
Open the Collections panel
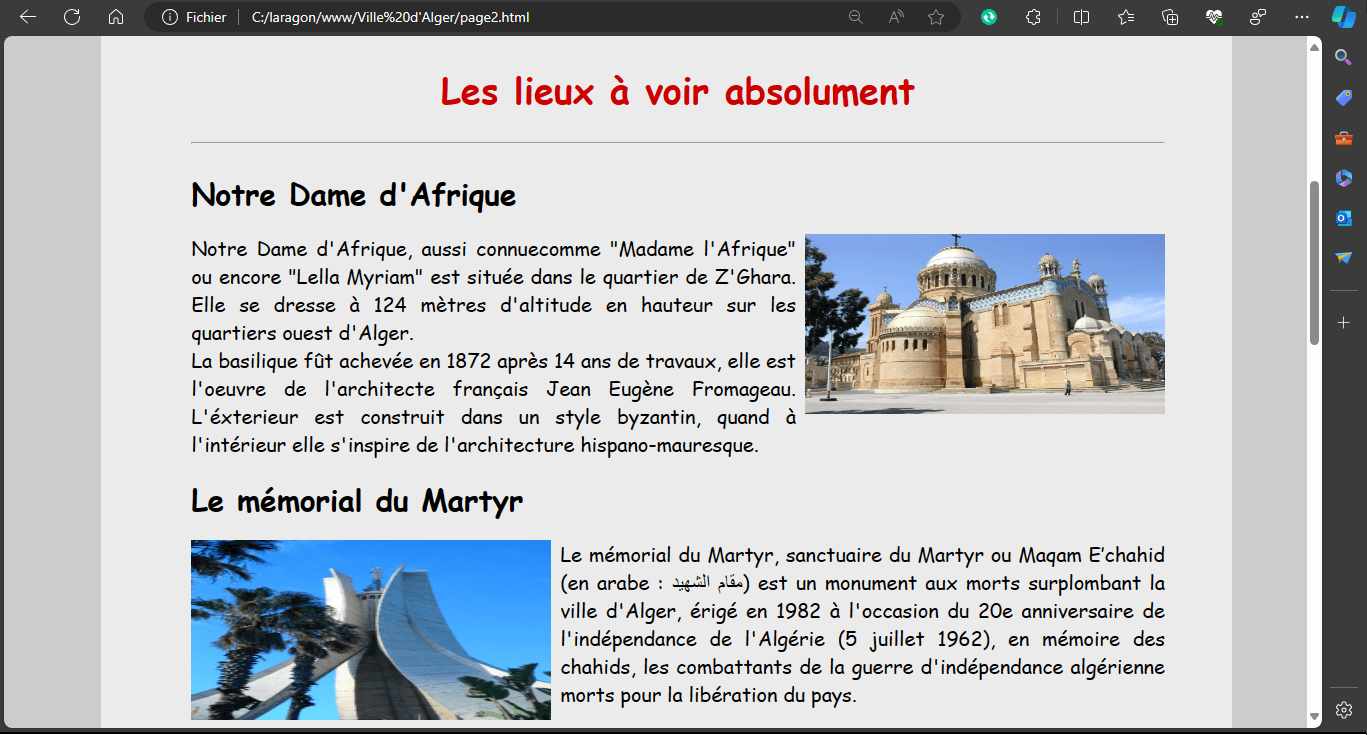click(1170, 17)
